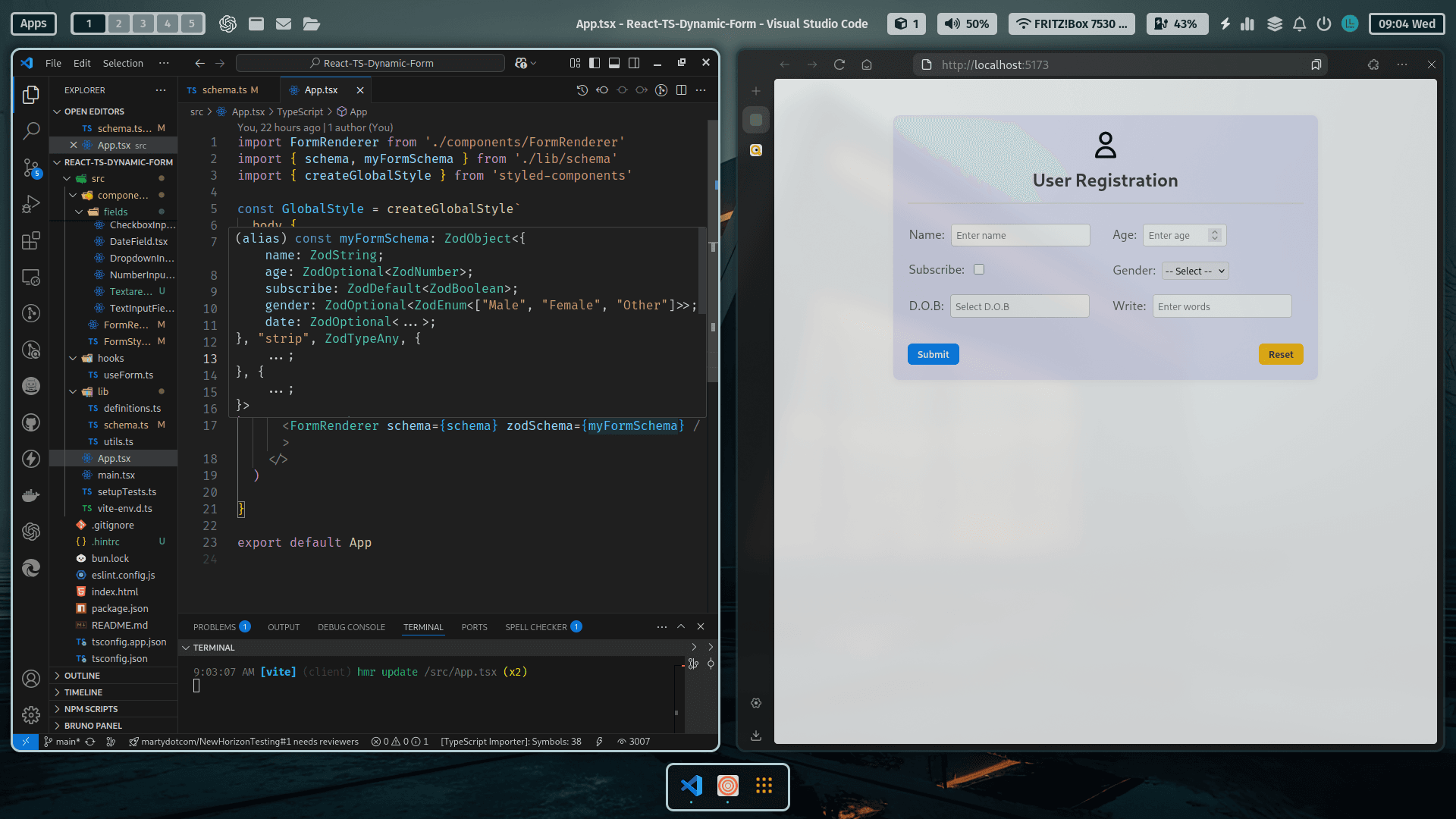Image resolution: width=1456 pixels, height=819 pixels.
Task: Open the Docker view in the activity bar
Action: [31, 495]
